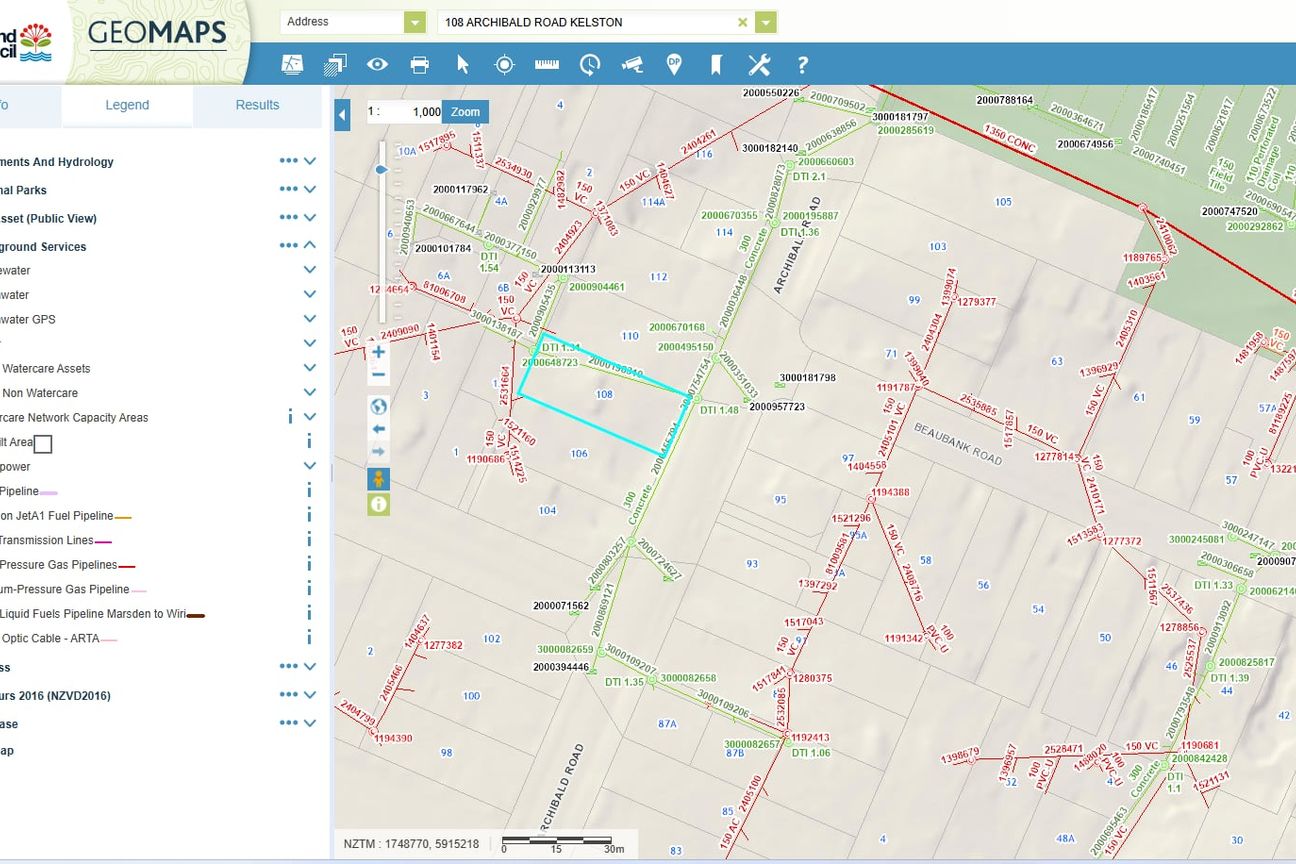Switch to the Results tab
Screen dimensions: 1296x864
(257, 105)
